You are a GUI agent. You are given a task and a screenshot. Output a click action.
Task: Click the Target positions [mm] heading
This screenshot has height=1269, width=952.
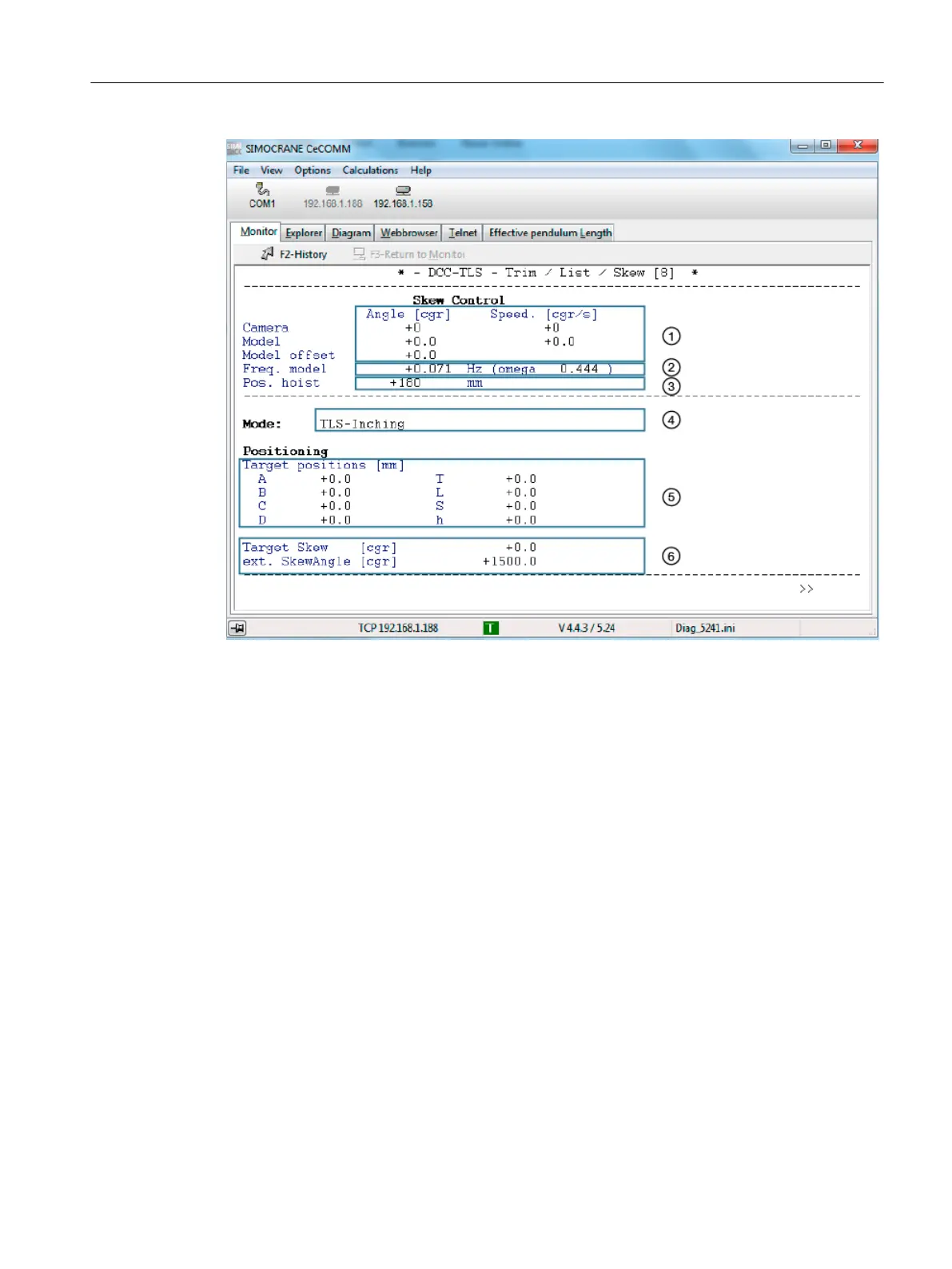pyautogui.click(x=323, y=465)
